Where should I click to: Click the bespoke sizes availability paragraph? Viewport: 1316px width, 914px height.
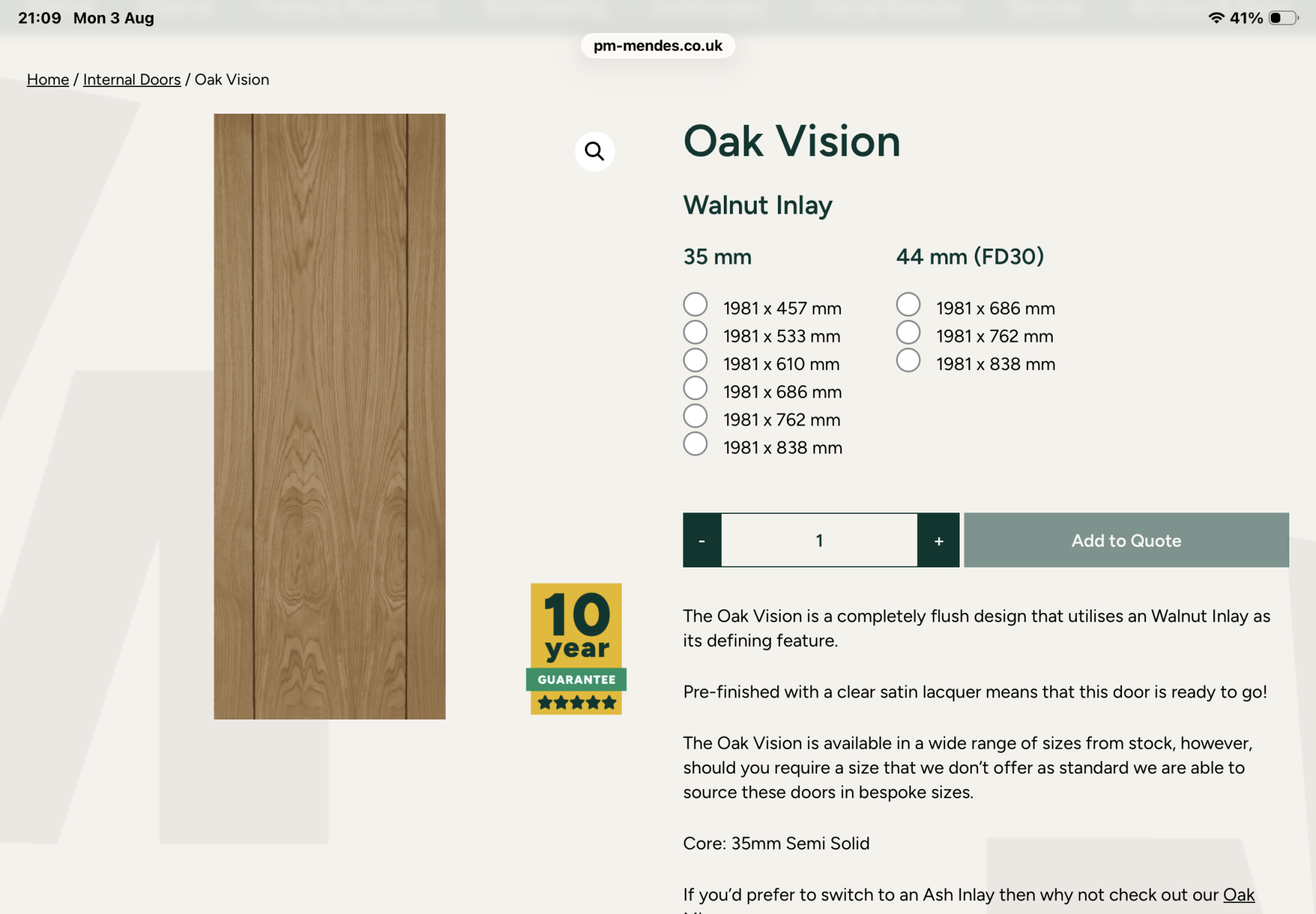coord(967,767)
